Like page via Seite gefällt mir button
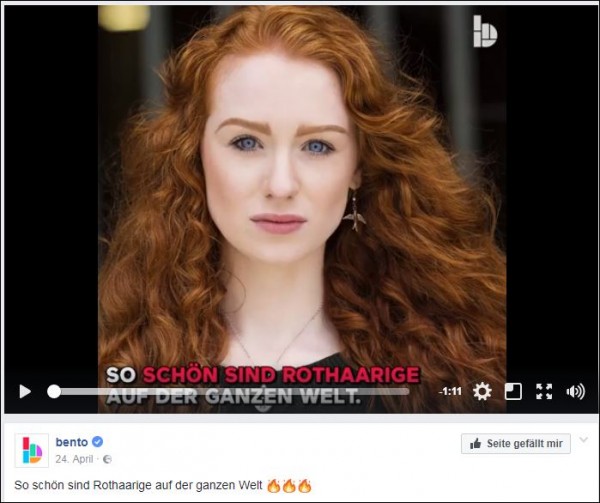600x503 pixels. point(515,443)
